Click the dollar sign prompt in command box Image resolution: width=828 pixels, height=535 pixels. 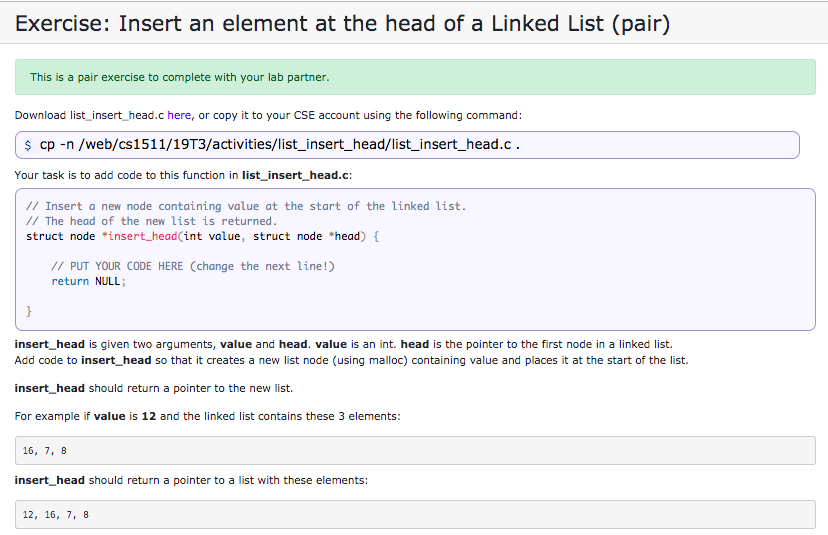(x=28, y=145)
